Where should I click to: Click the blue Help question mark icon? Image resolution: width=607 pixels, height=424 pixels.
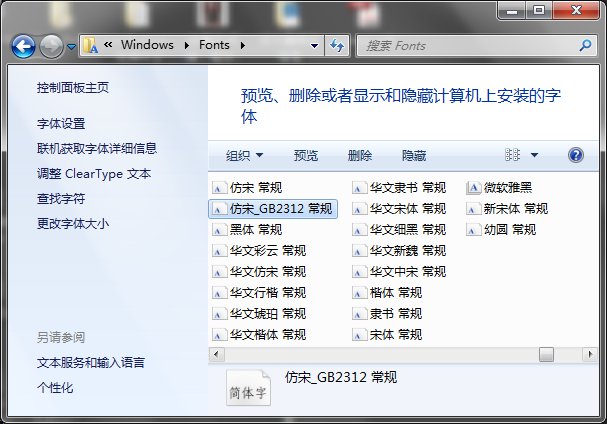click(x=576, y=155)
